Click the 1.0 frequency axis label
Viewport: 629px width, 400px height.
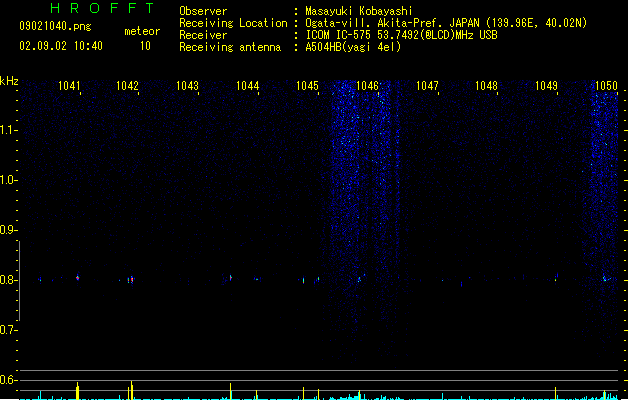8,180
